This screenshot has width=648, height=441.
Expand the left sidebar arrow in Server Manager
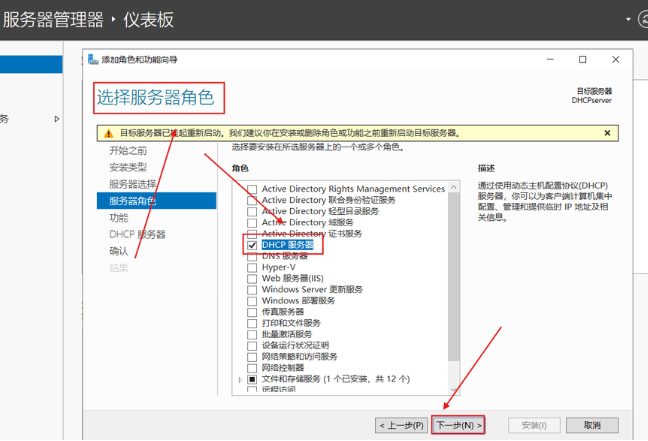(57, 119)
